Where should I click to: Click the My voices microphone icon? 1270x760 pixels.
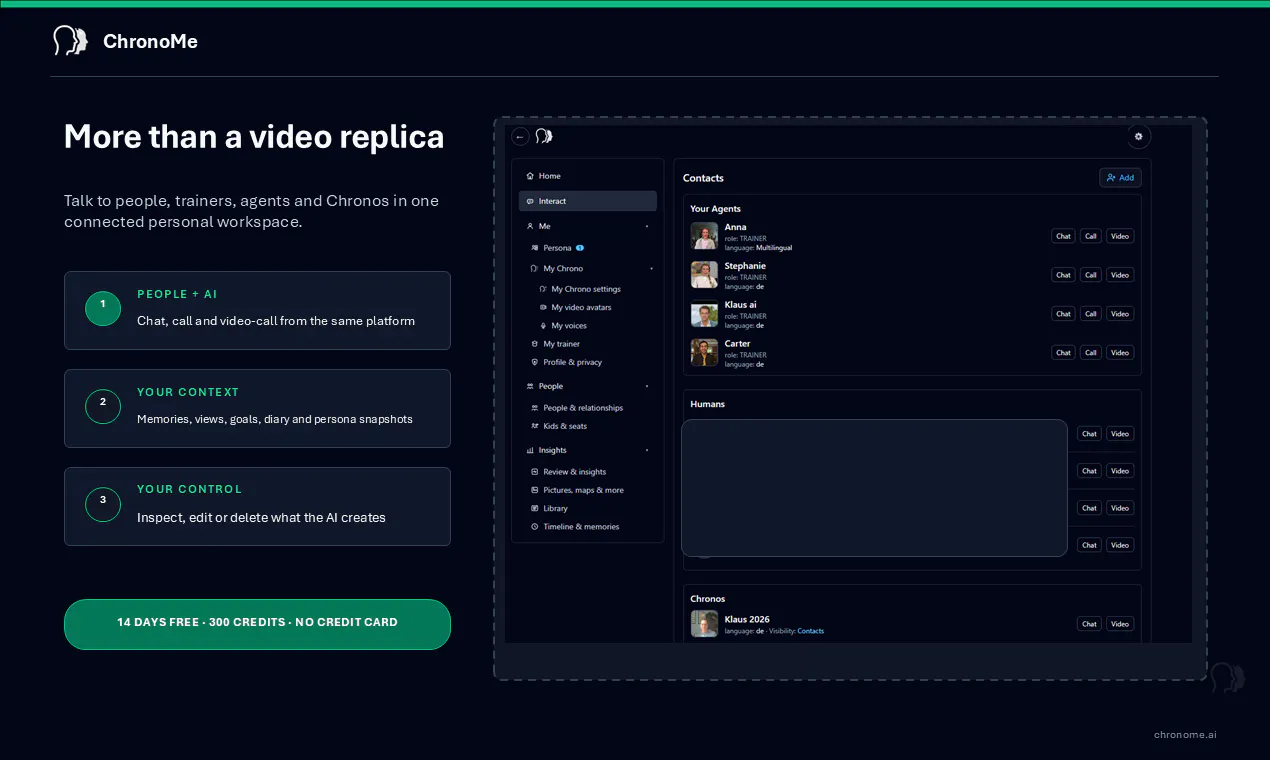click(543, 326)
